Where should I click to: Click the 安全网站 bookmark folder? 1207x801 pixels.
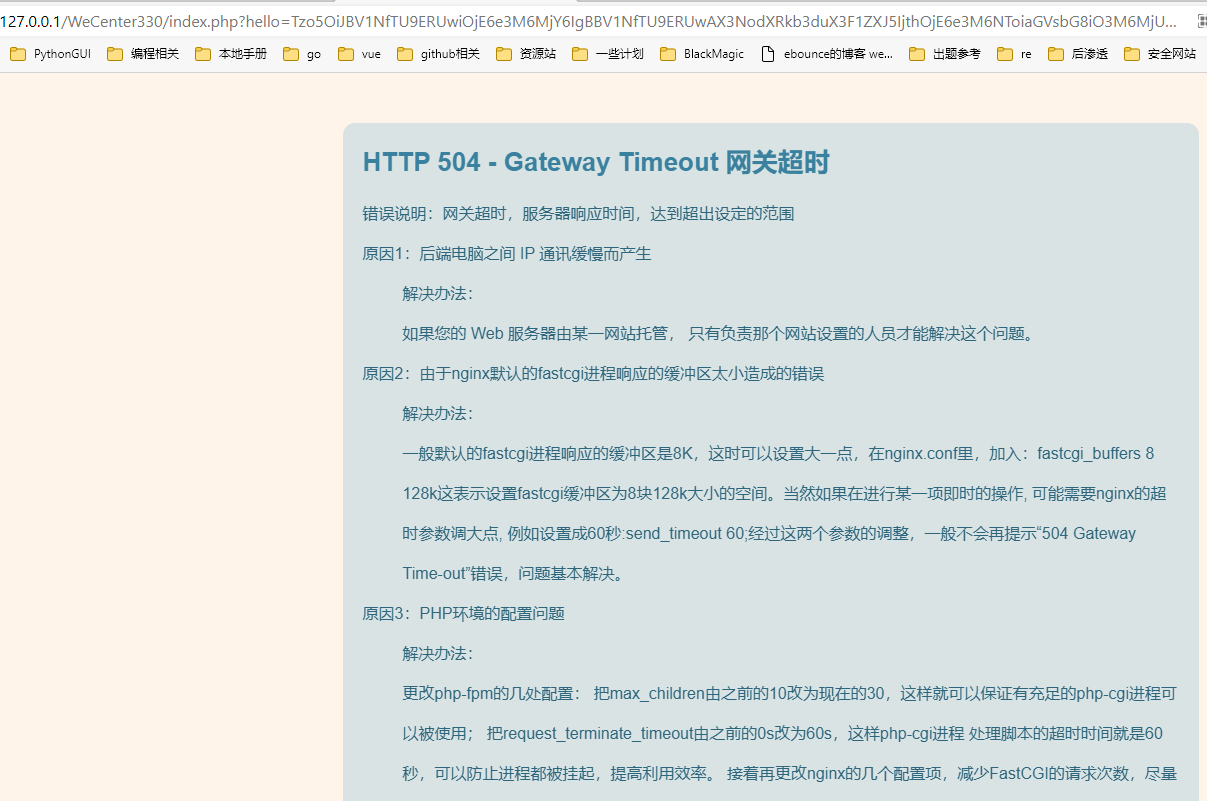1160,54
